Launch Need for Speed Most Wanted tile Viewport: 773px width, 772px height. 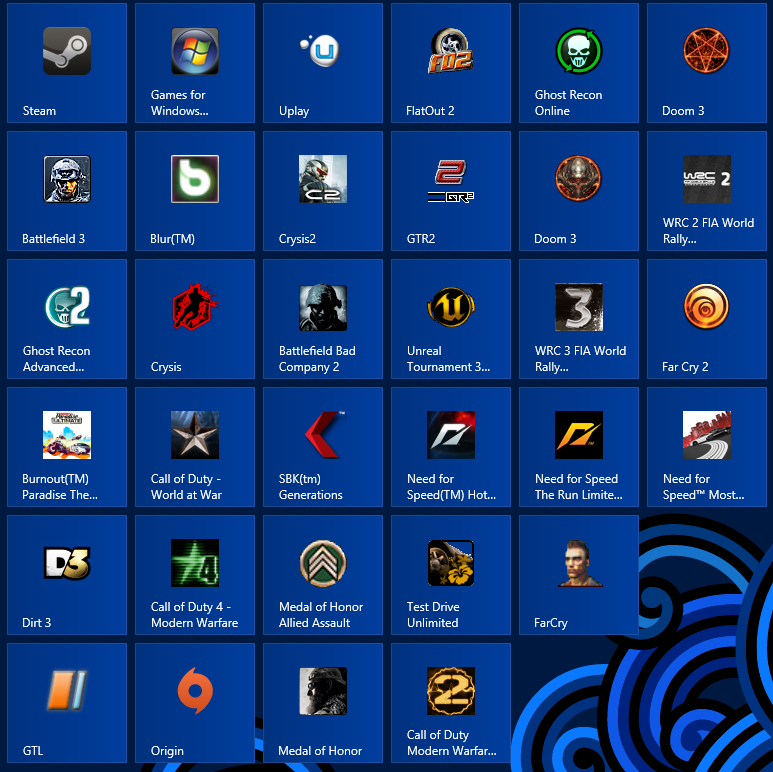click(706, 447)
